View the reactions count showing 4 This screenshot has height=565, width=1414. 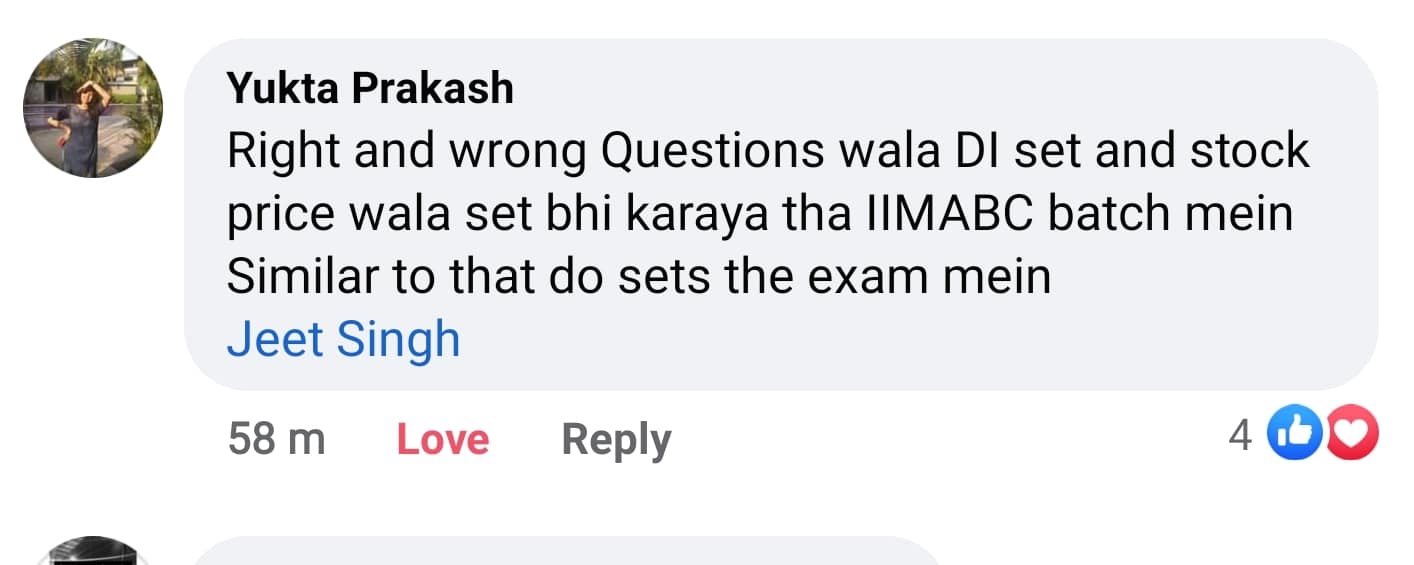1240,435
